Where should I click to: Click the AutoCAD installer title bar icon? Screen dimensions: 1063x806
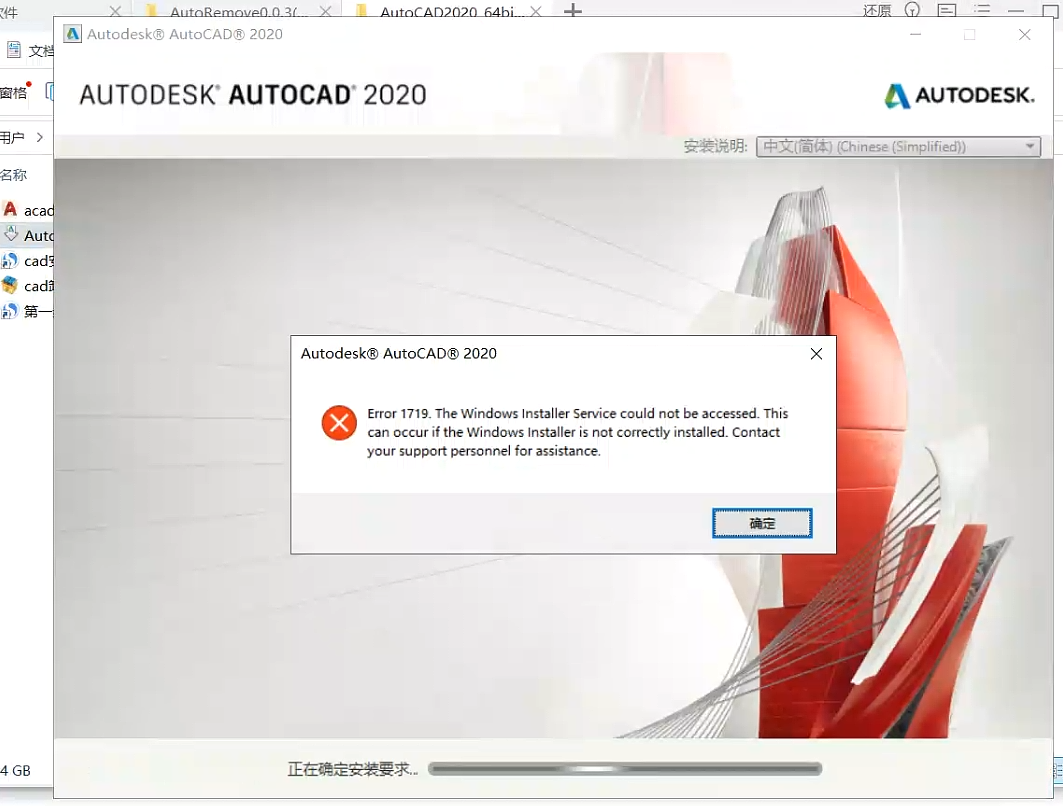pos(73,34)
